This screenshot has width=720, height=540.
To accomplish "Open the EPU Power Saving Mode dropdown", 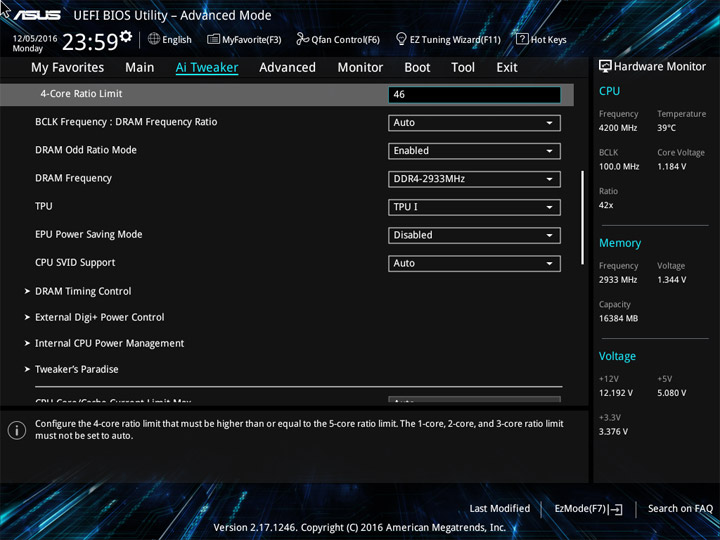I will (474, 236).
